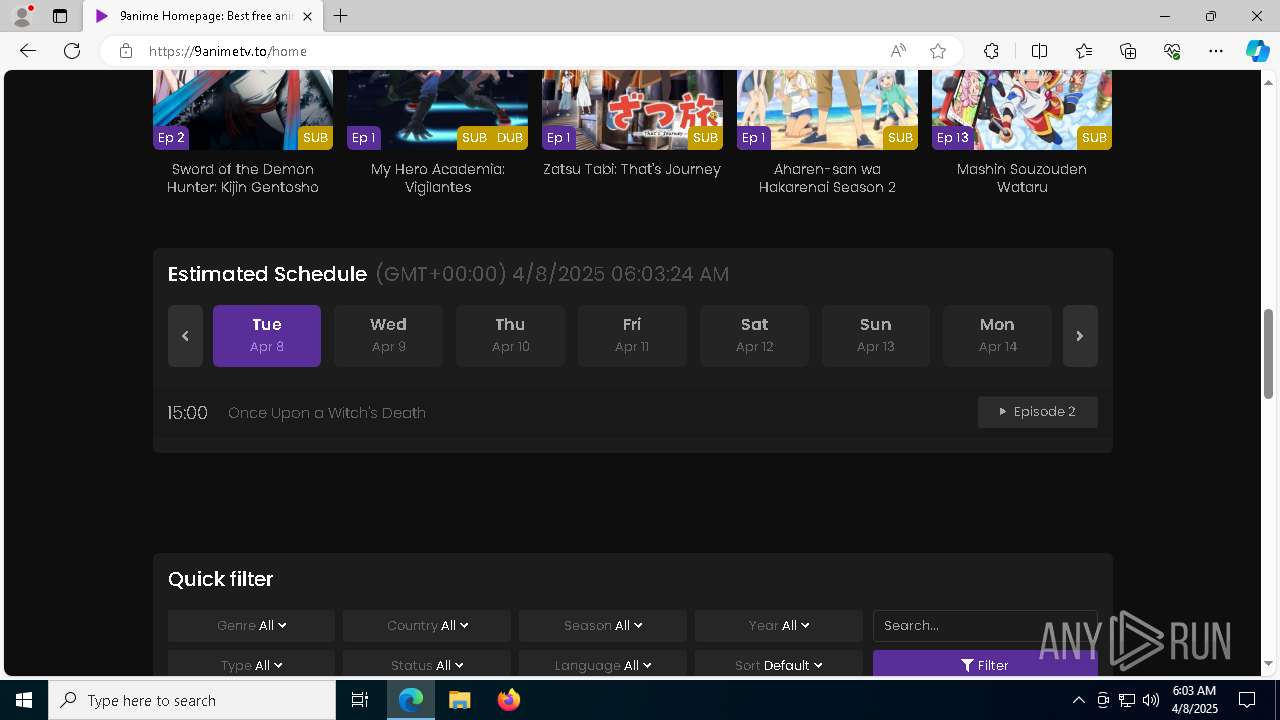Image resolution: width=1280 pixels, height=720 pixels.
Task: Open notification center icon
Action: coord(1247,700)
